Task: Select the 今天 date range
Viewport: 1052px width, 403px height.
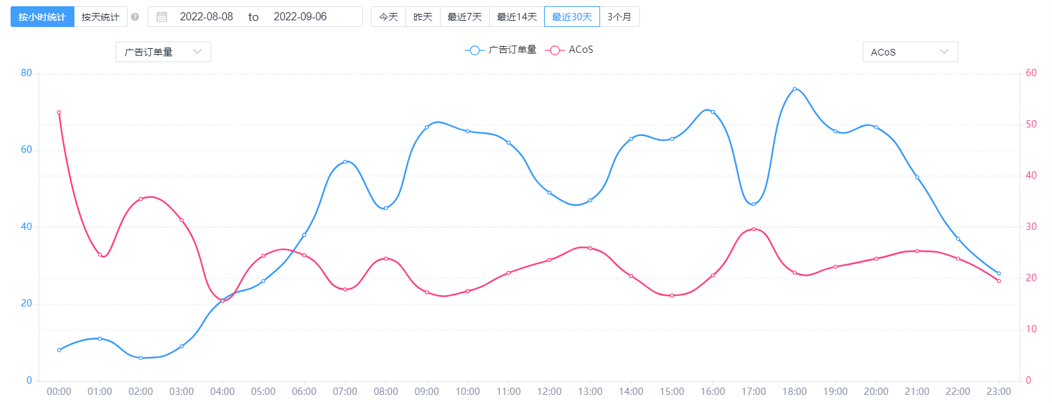Action: point(388,17)
